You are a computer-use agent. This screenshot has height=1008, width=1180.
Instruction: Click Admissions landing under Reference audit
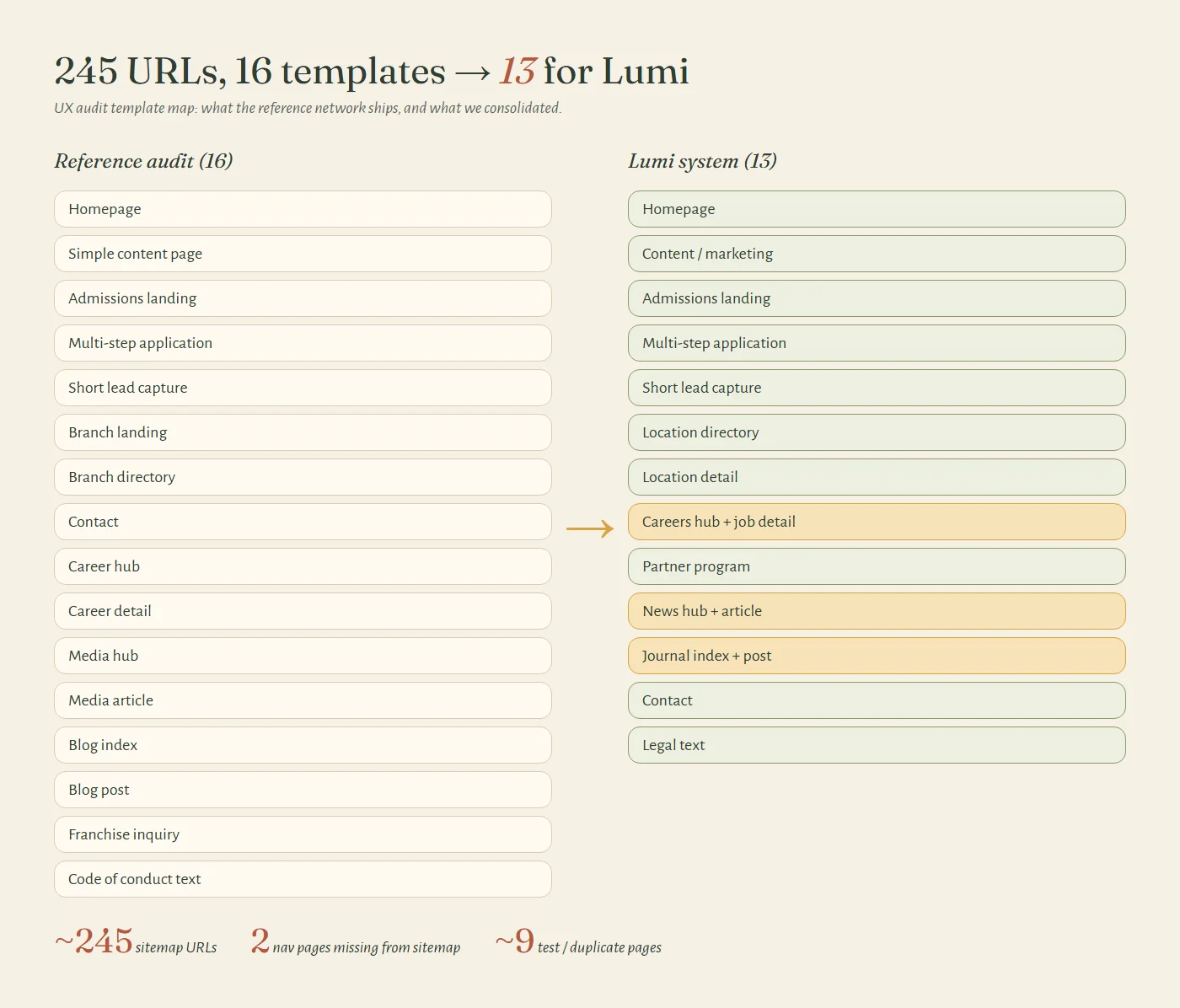303,298
